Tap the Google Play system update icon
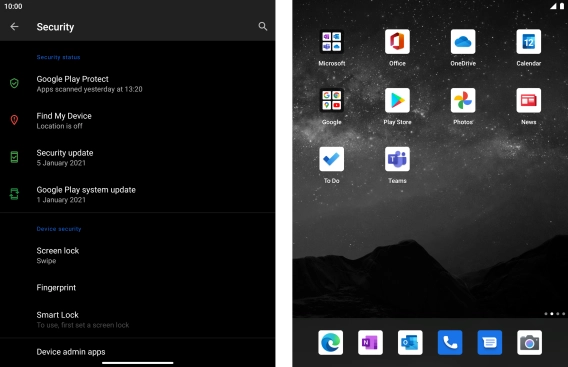568x367 pixels. [14, 194]
